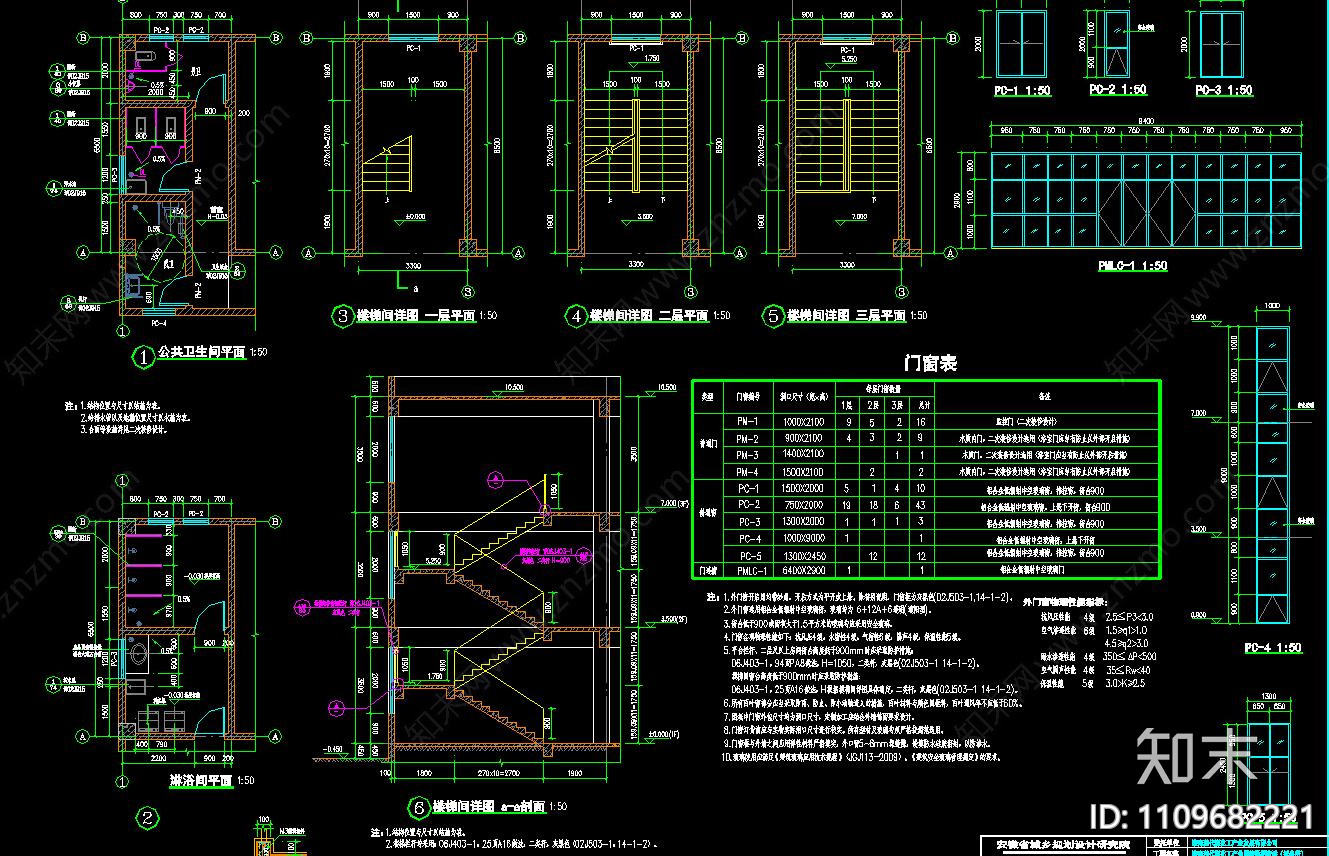The height and width of the screenshot is (856, 1329).
Task: Click drawing number 5 circle marker
Action: (772, 317)
